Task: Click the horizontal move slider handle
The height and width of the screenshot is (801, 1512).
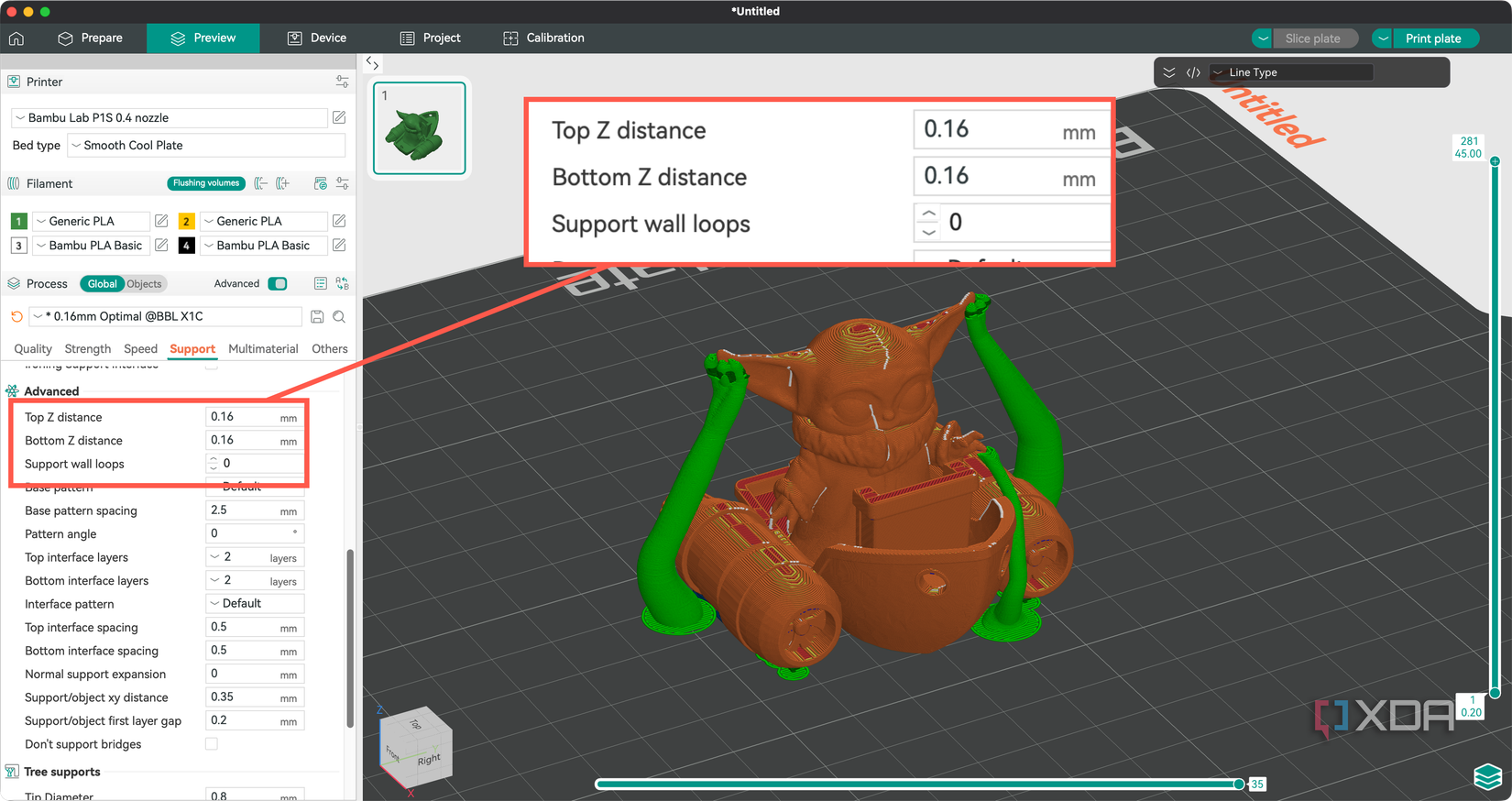Action: click(x=1239, y=785)
